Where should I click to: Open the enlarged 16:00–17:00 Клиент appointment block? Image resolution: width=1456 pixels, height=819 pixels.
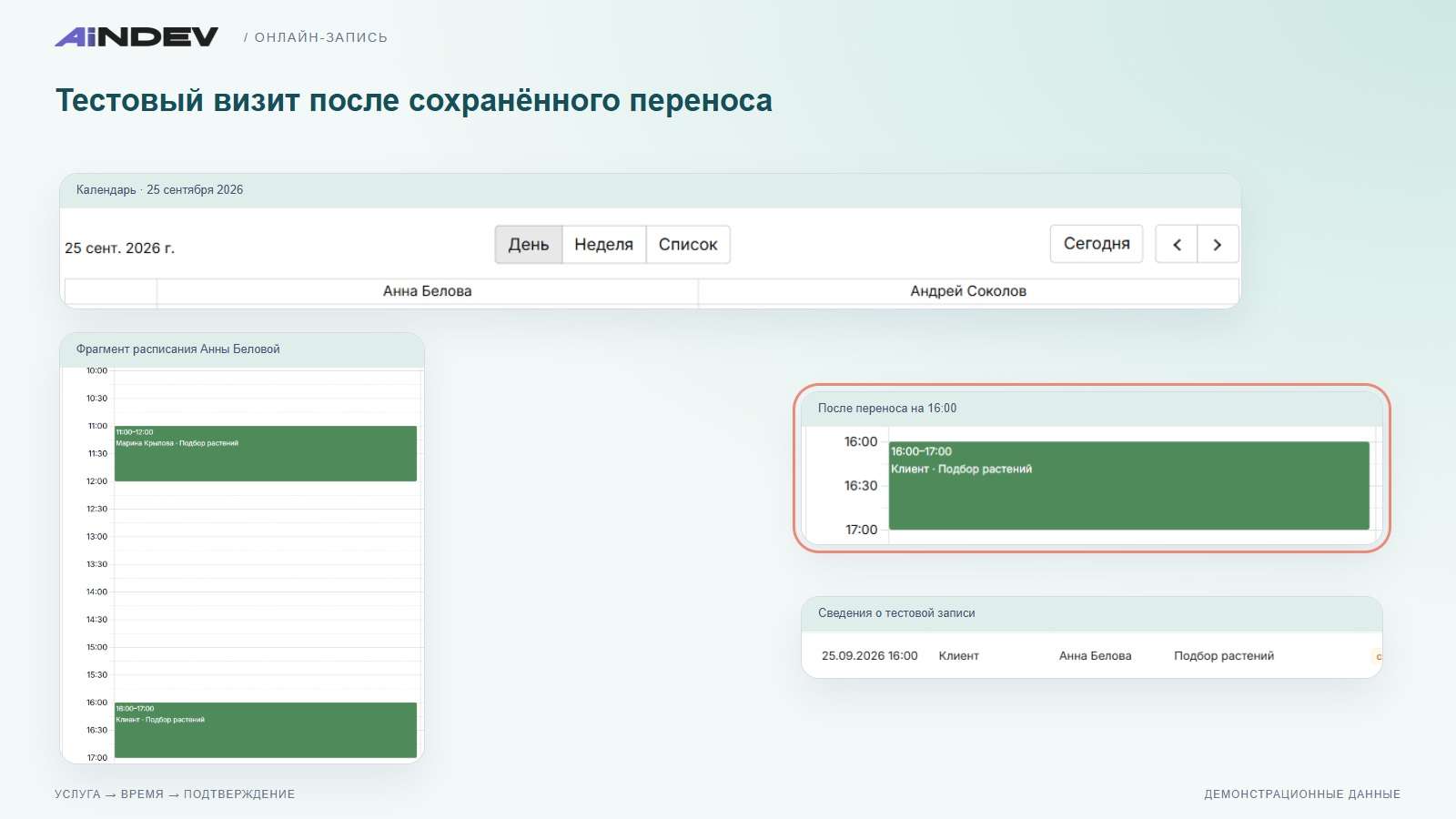click(x=1129, y=486)
